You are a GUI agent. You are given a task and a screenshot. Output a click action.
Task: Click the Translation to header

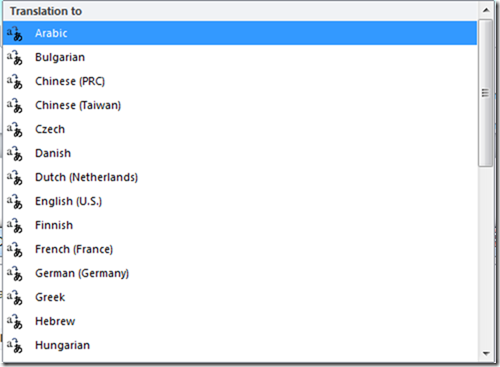point(46,11)
